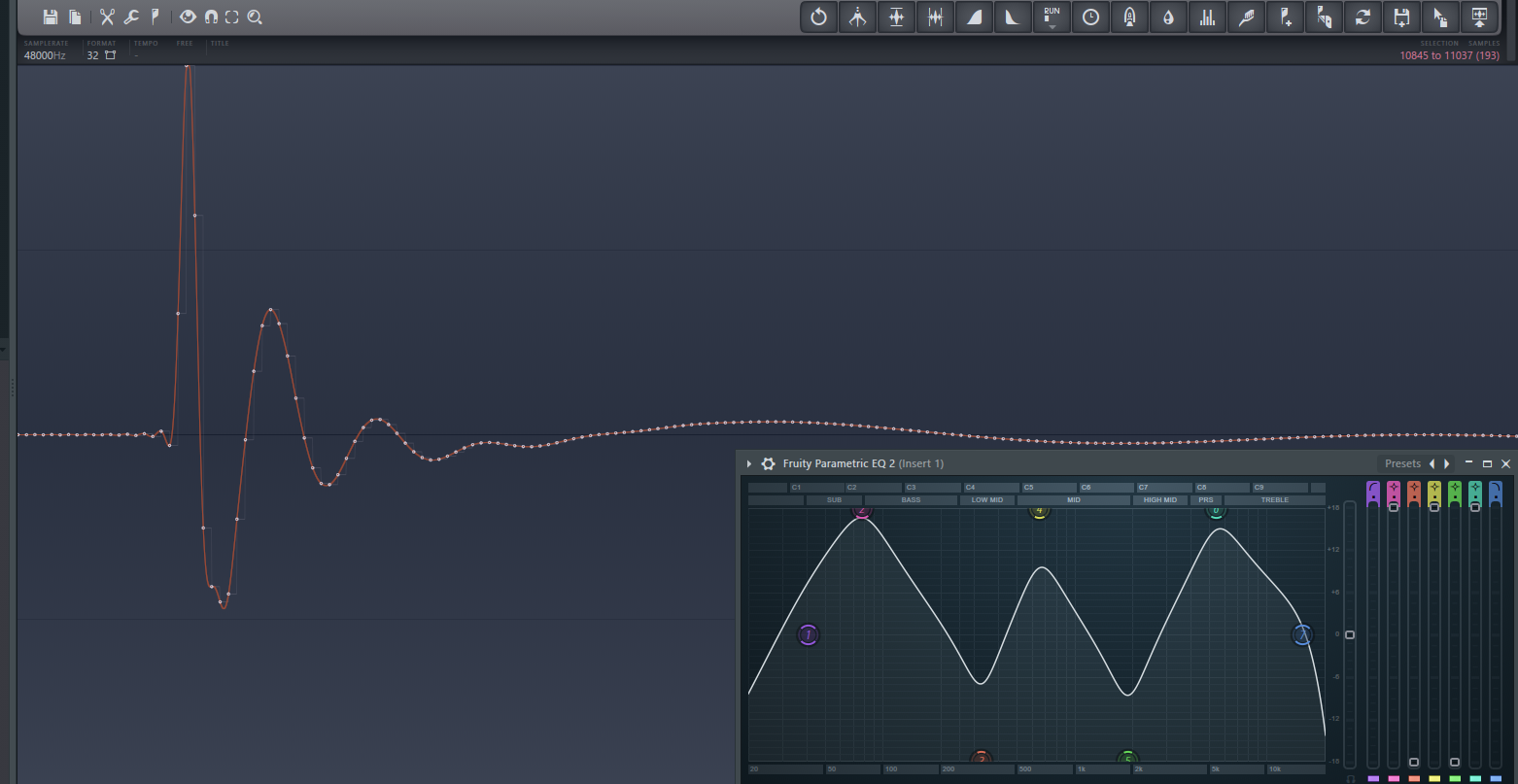The height and width of the screenshot is (784, 1518).
Task: Open the Edit pages icon in Edison
Action: (x=75, y=17)
